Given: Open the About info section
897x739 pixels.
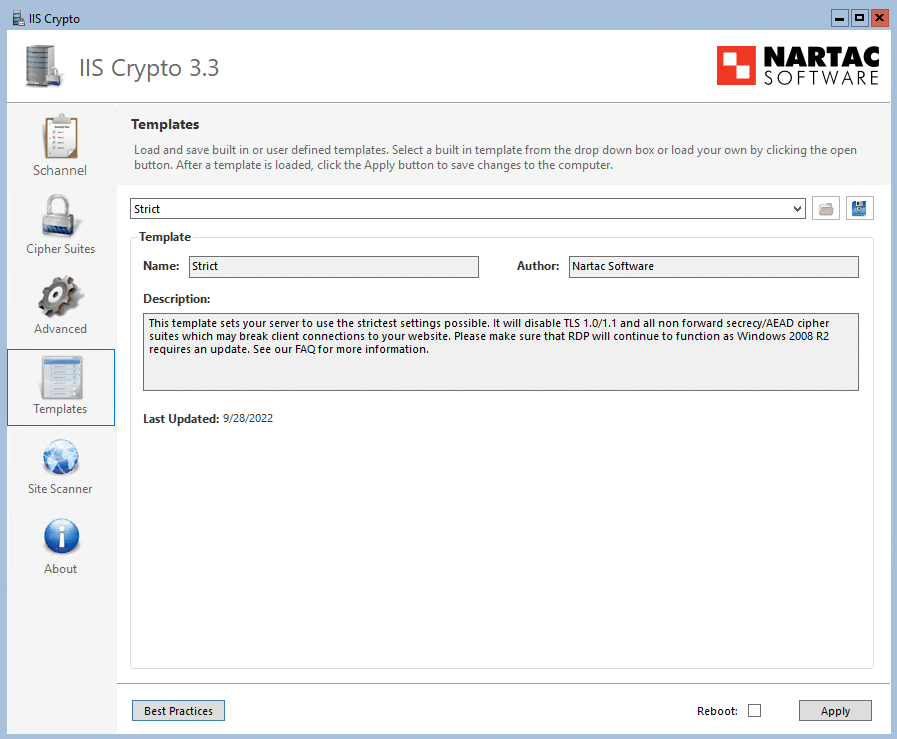Looking at the screenshot, I should tap(60, 546).
